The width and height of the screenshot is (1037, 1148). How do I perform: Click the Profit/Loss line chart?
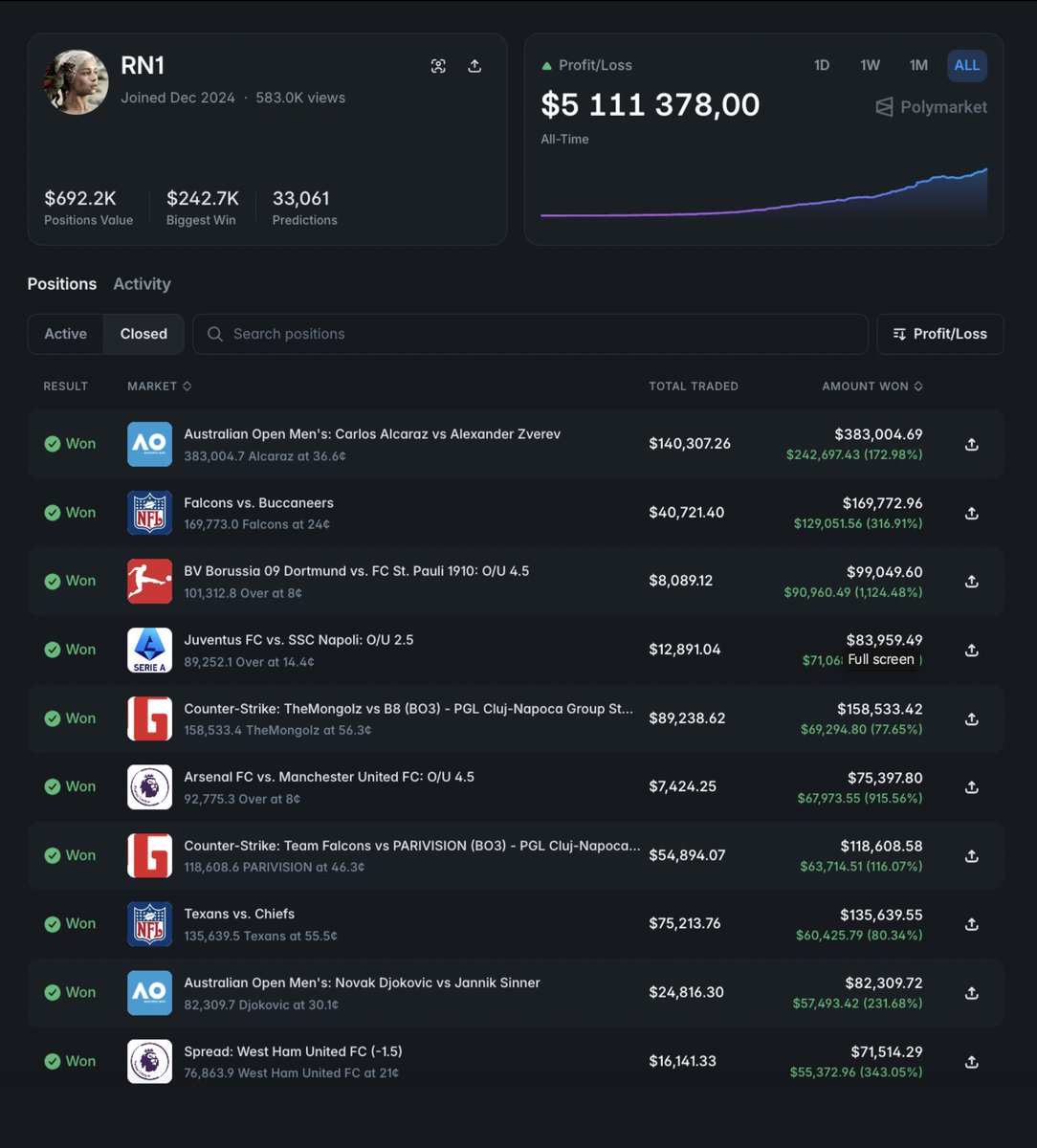click(763, 194)
